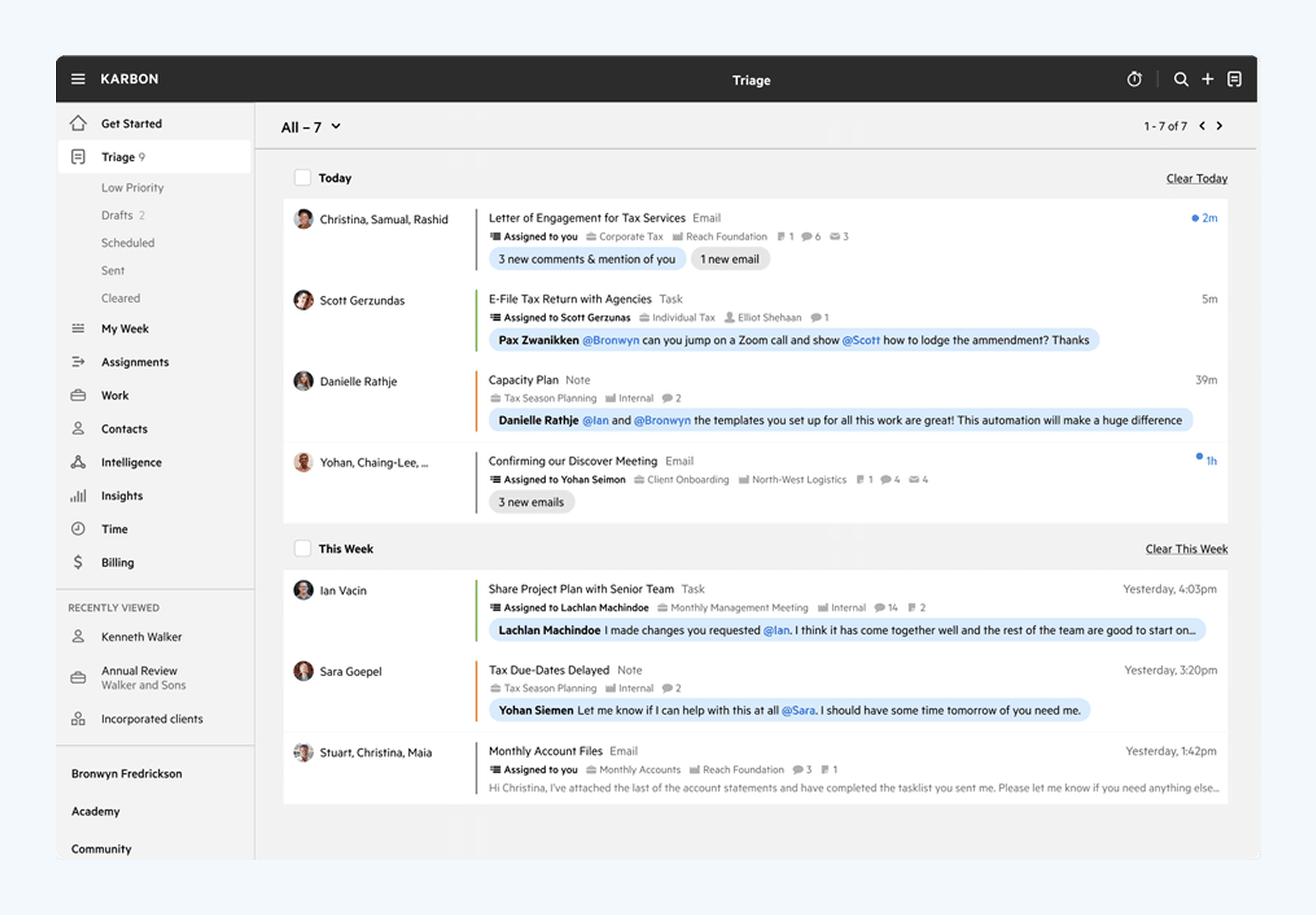Click the Time clock icon
The image size is (1316, 915).
pyautogui.click(x=78, y=529)
